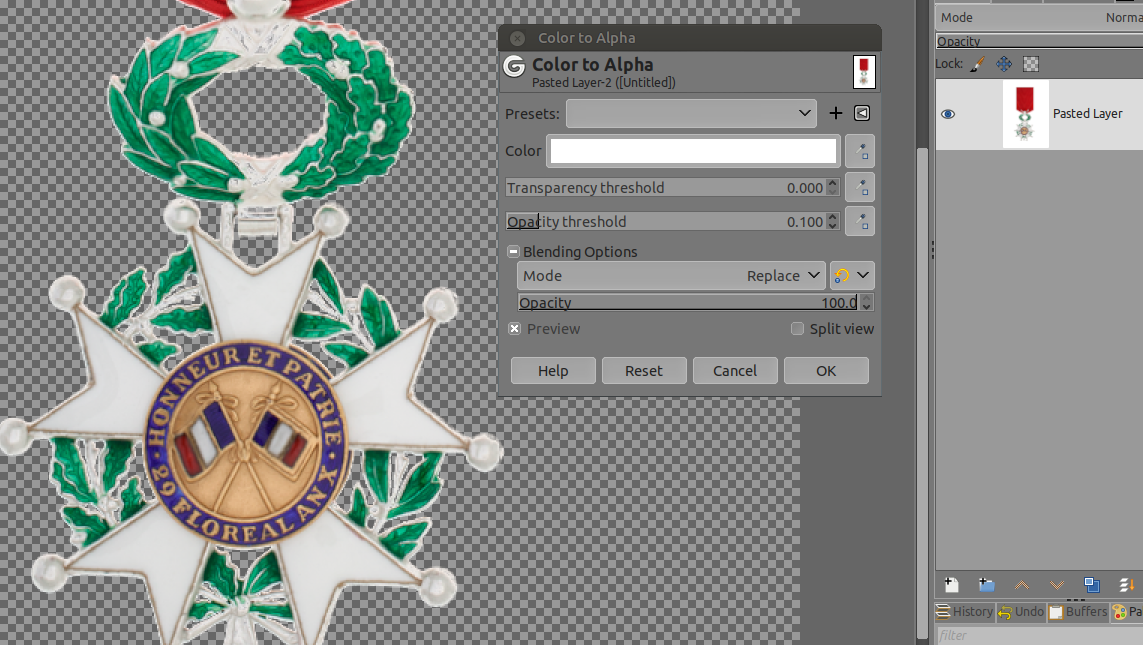Image resolution: width=1143 pixels, height=645 pixels.
Task: Click the layer Opacity slider in Layers panel
Action: pos(1039,42)
